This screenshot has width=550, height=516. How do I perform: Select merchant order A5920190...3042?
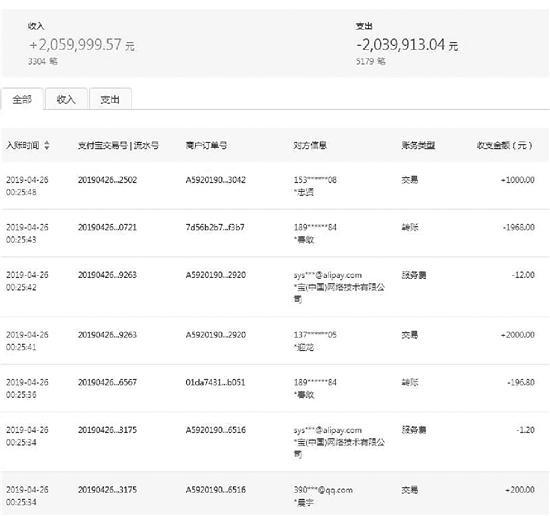coord(216,180)
